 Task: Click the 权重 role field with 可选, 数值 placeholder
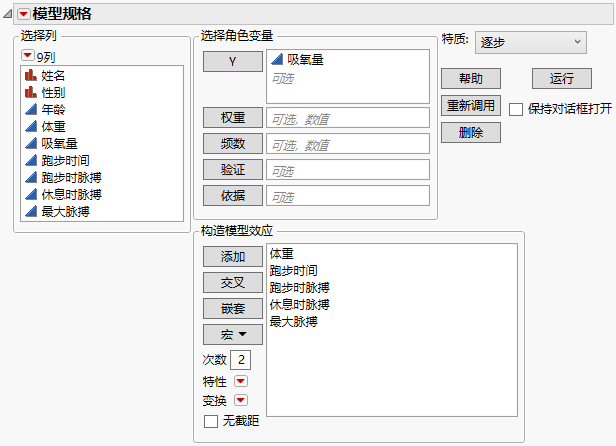pos(348,117)
